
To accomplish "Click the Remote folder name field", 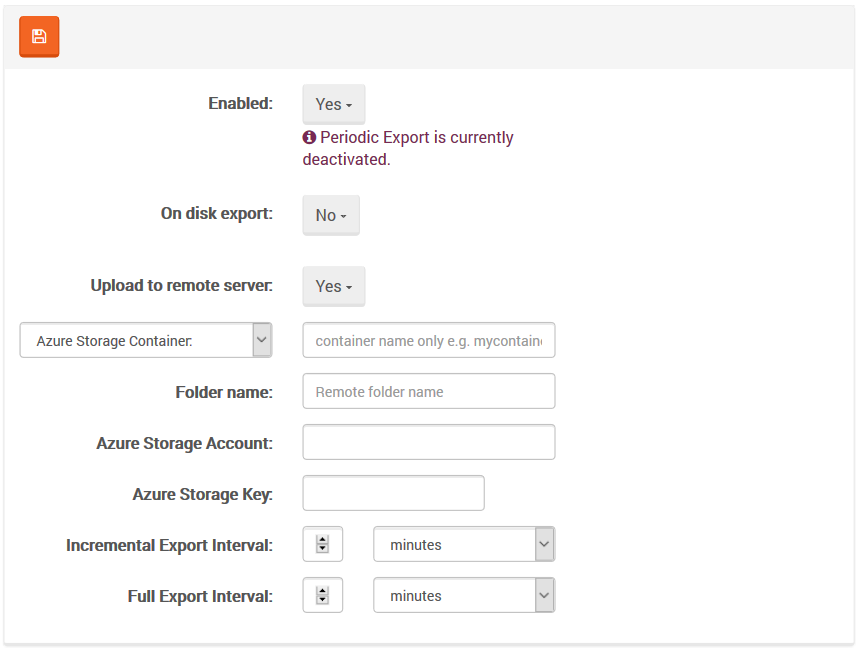I will [x=429, y=391].
